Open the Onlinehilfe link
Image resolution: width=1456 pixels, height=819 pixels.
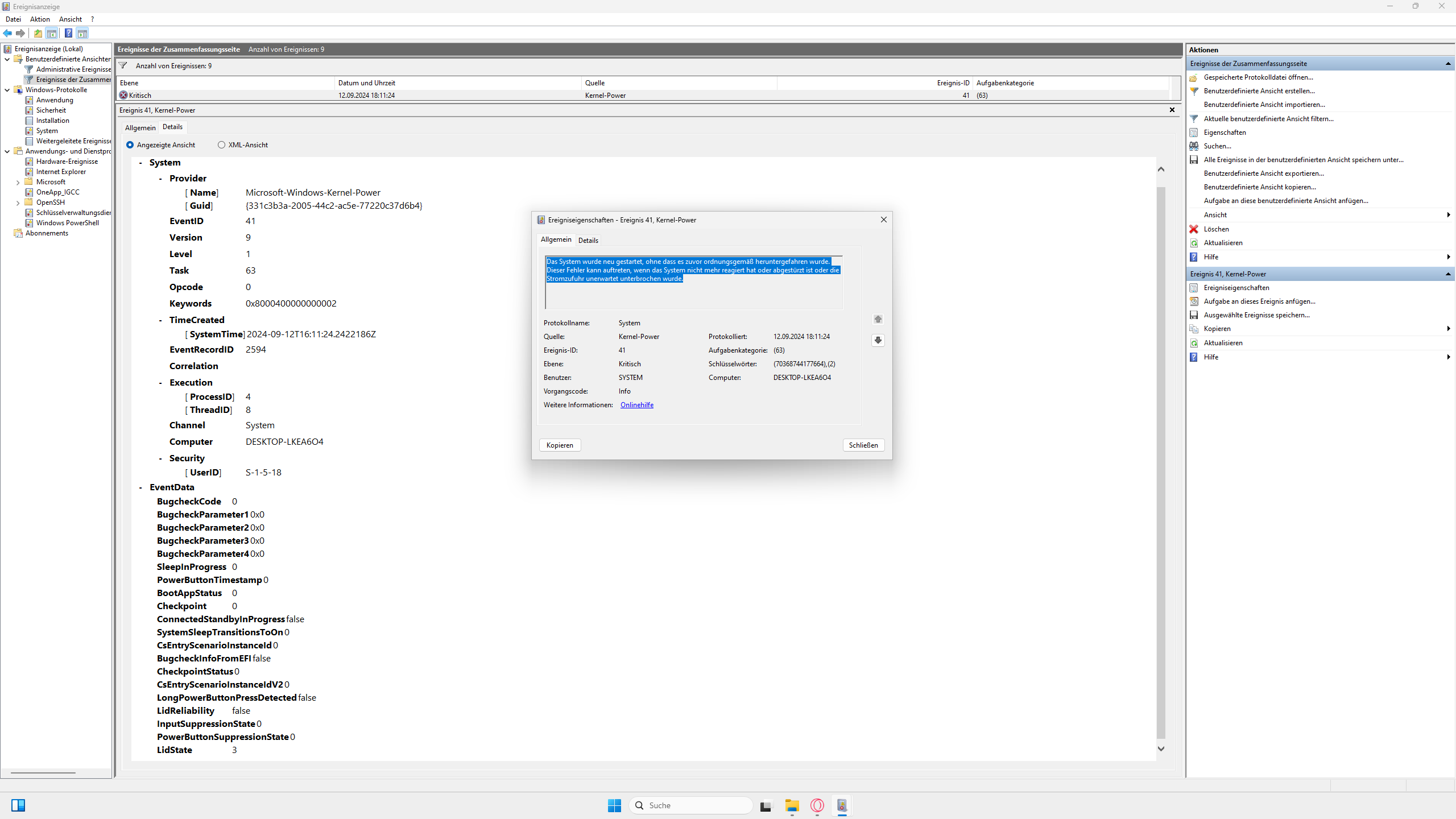[637, 404]
